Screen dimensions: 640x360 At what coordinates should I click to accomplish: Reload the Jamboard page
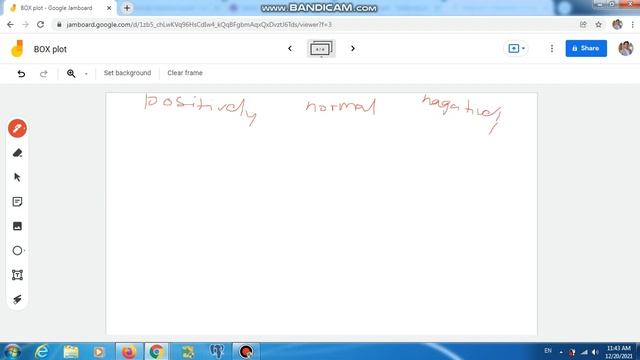coord(40,25)
